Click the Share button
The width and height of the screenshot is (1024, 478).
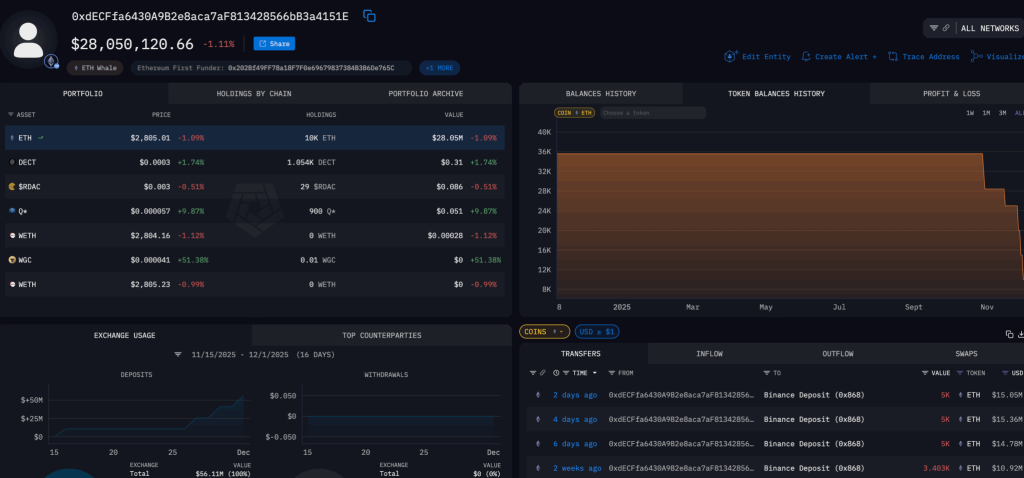click(x=274, y=44)
